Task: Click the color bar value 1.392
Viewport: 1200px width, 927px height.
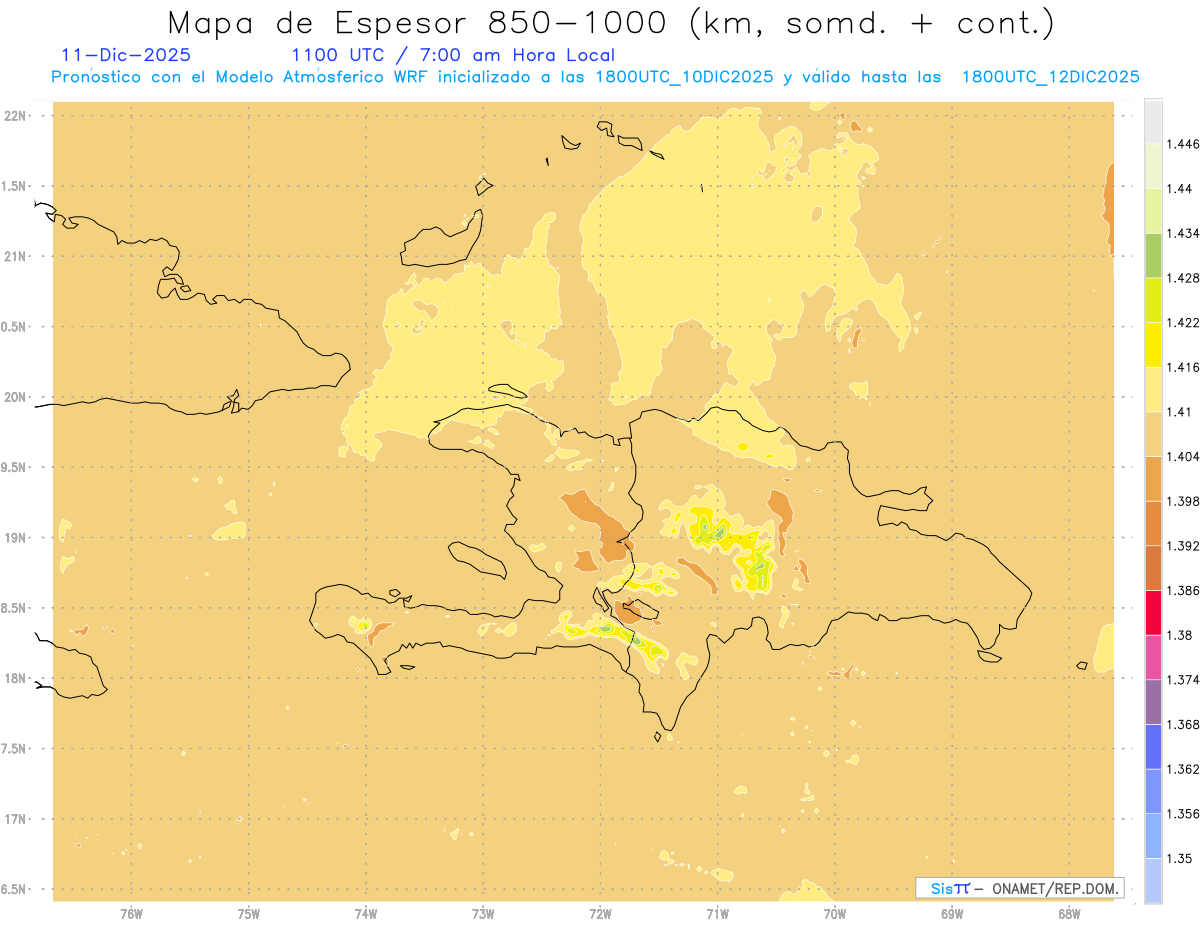Action: coord(1185,546)
